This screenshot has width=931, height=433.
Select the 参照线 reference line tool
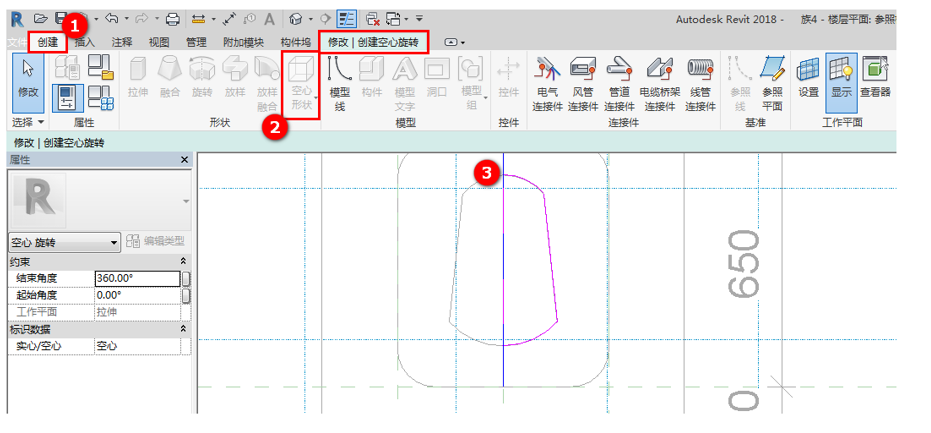coord(740,83)
